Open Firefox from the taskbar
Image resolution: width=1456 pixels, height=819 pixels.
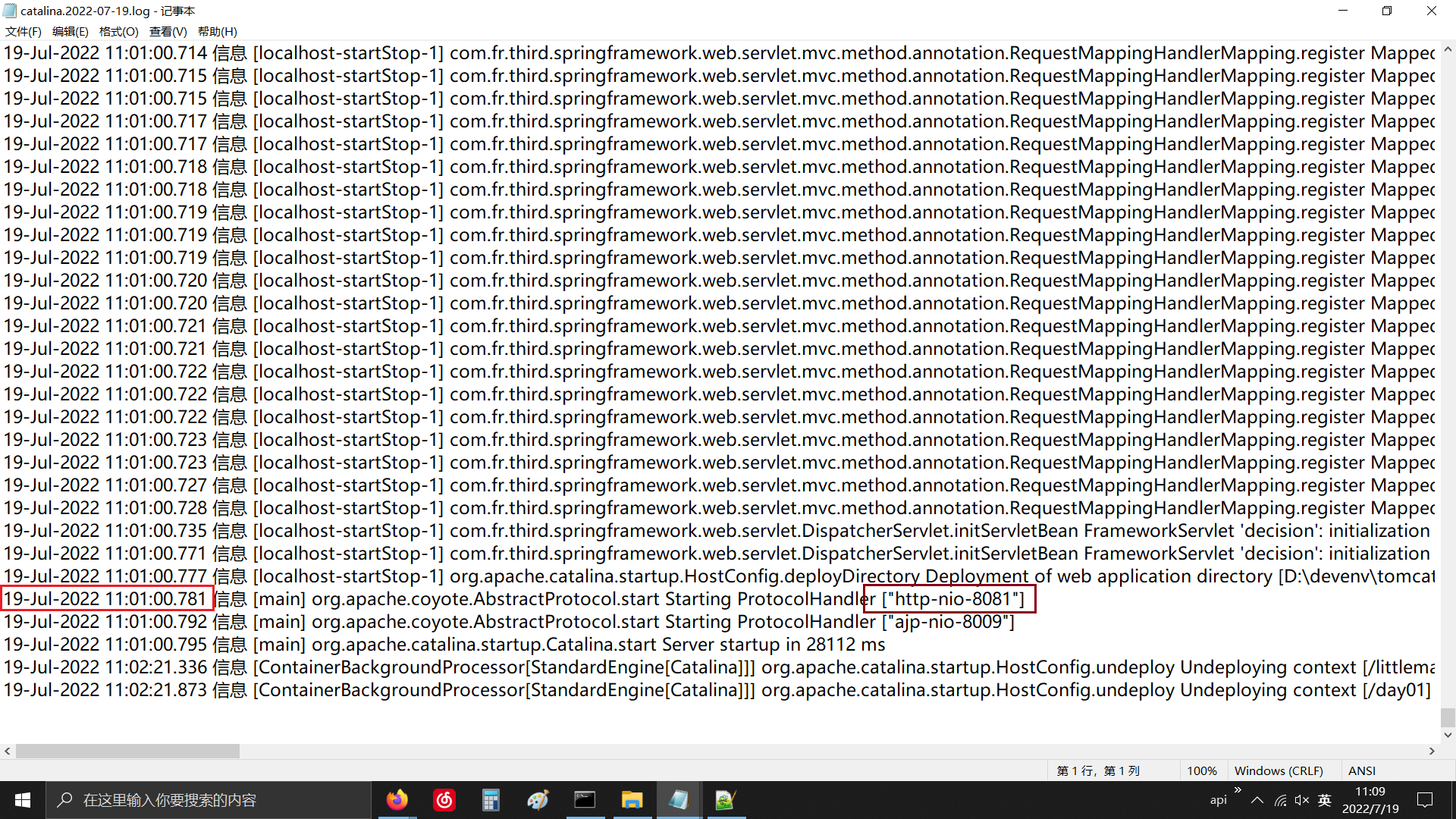[x=397, y=800]
